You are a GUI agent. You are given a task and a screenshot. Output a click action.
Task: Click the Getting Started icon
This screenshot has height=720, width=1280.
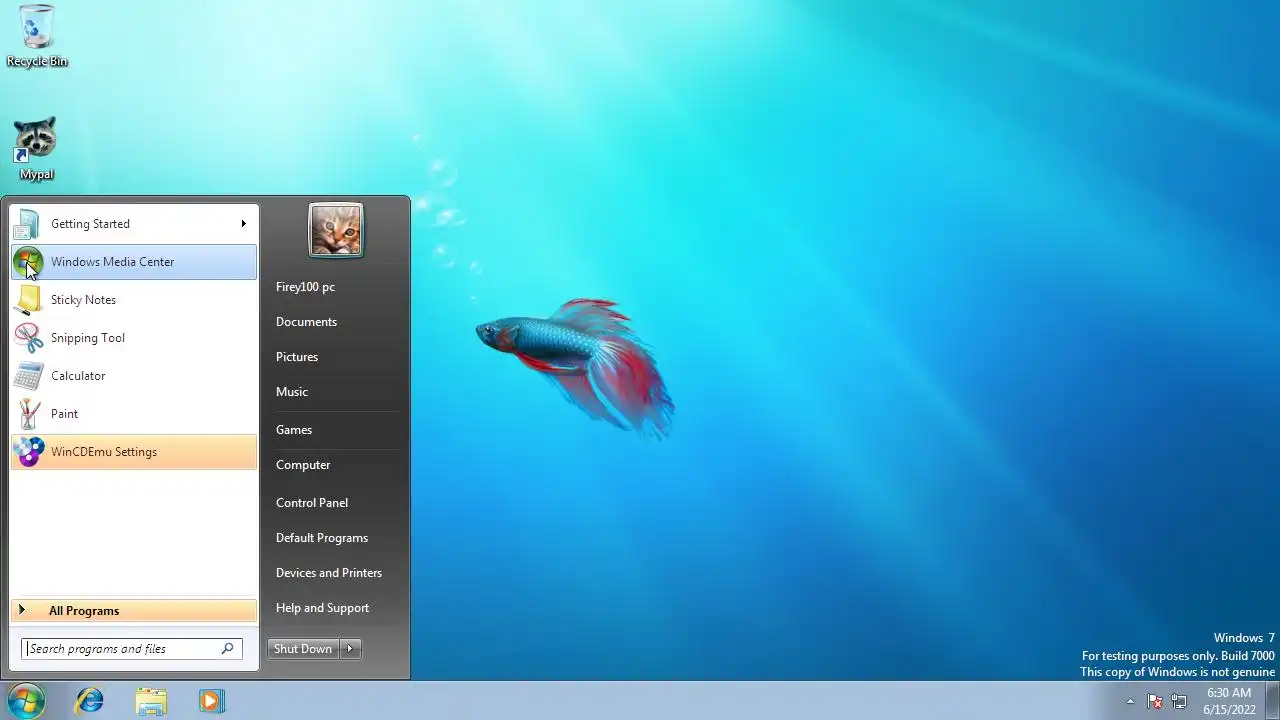pyautogui.click(x=28, y=224)
